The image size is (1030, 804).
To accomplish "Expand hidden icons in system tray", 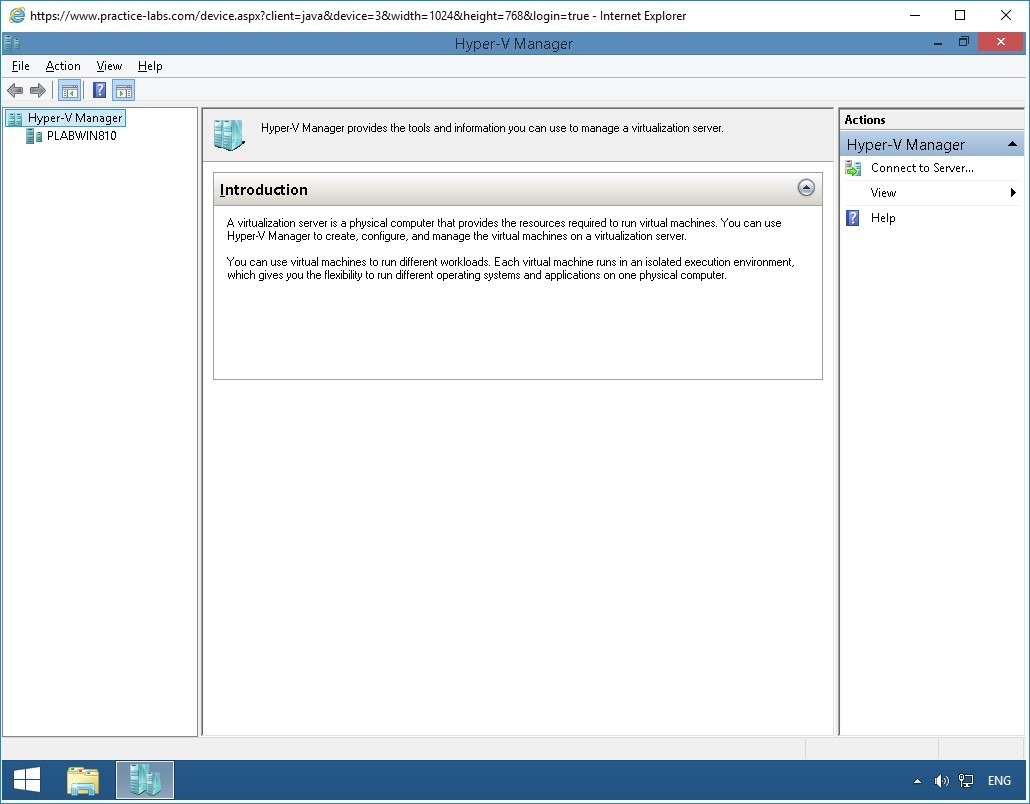I will [x=916, y=781].
